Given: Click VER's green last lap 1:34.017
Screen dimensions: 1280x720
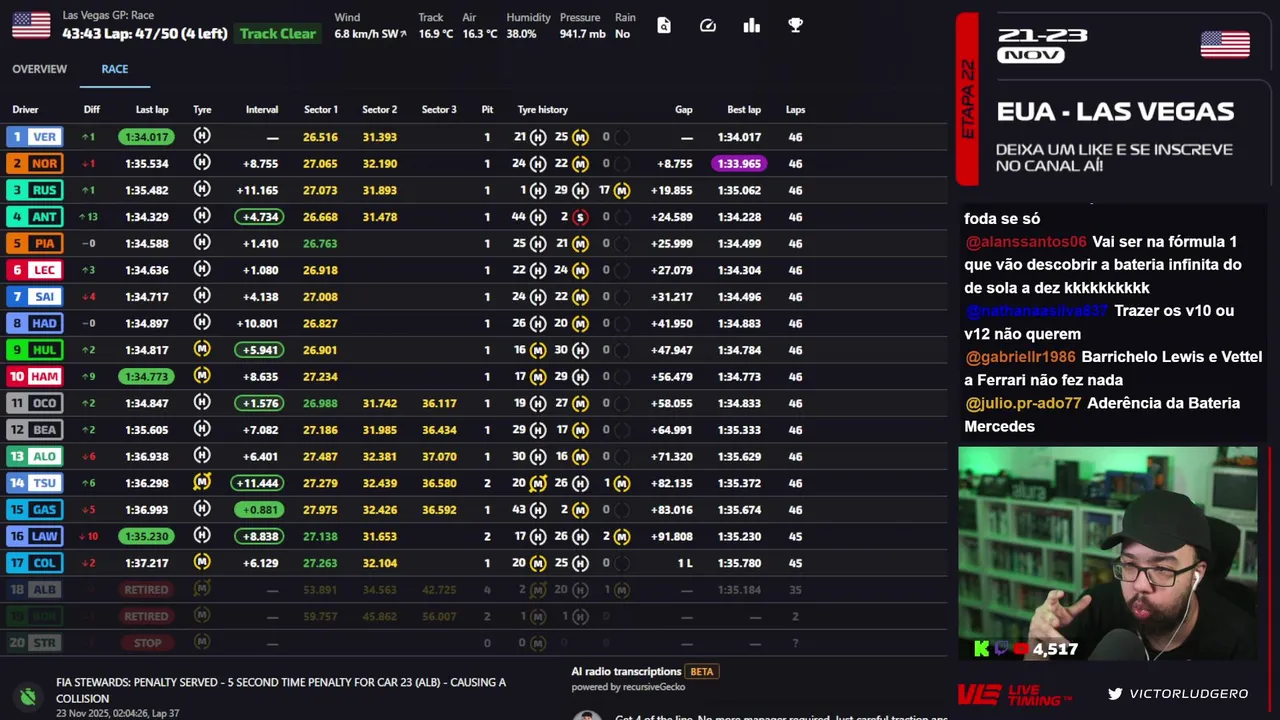Looking at the screenshot, I should (146, 137).
